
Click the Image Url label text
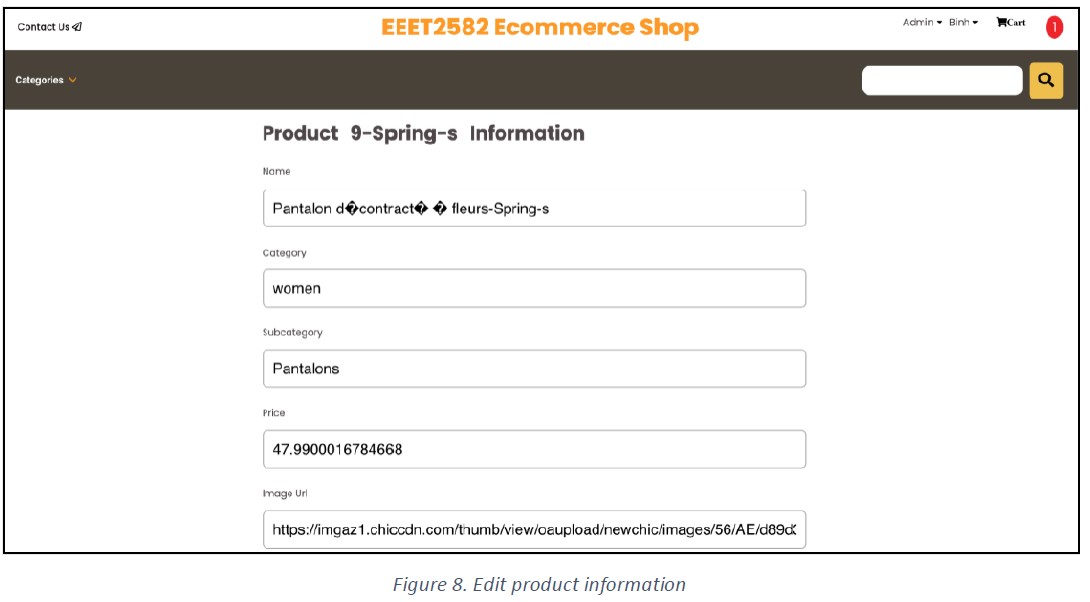point(285,494)
